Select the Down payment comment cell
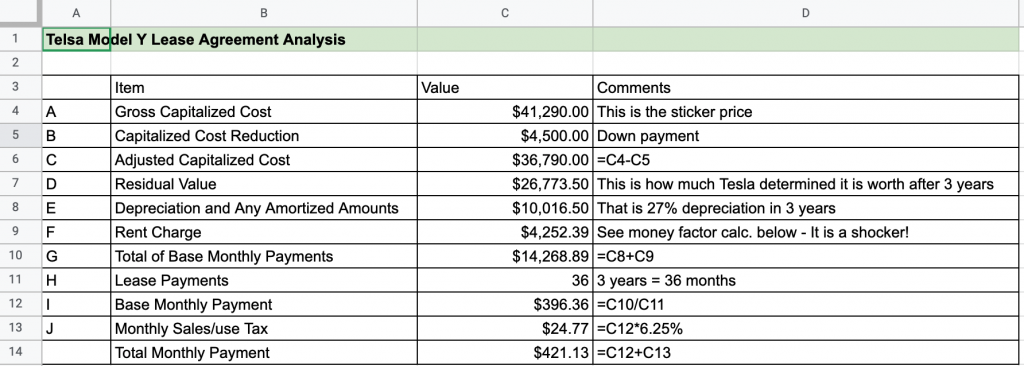 point(805,136)
